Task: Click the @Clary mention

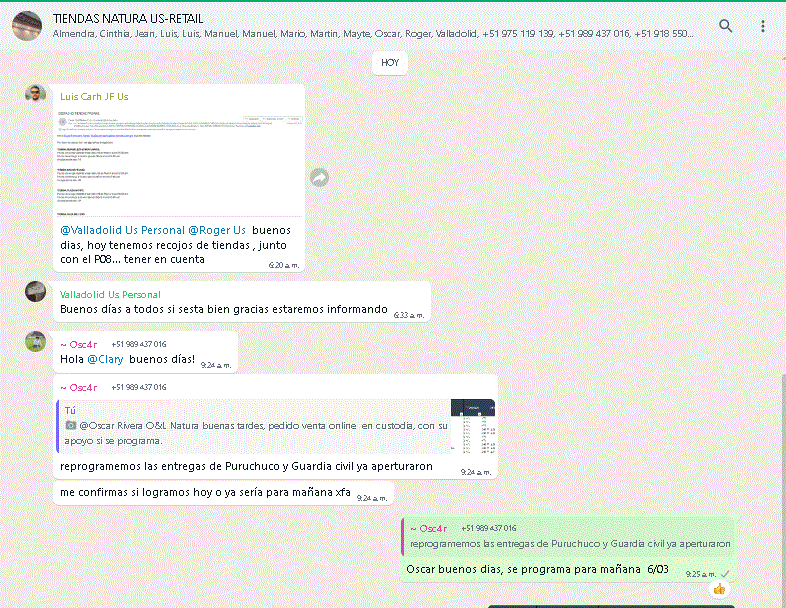Action: [x=105, y=359]
